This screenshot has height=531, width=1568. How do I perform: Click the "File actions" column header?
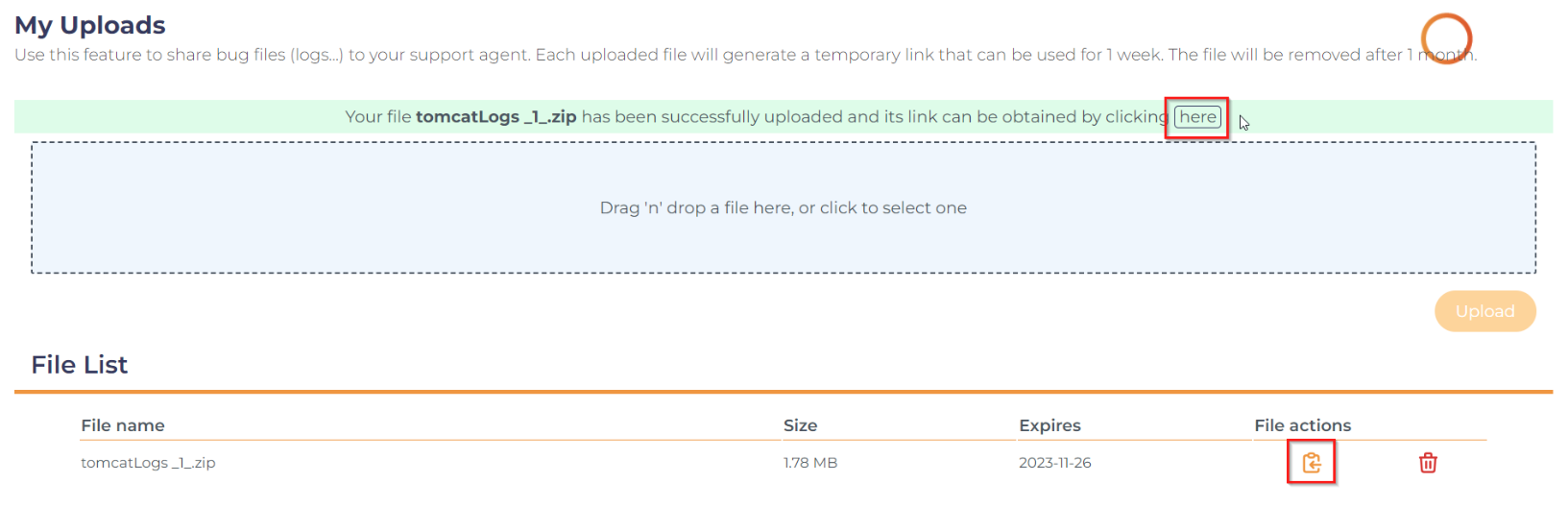1302,425
